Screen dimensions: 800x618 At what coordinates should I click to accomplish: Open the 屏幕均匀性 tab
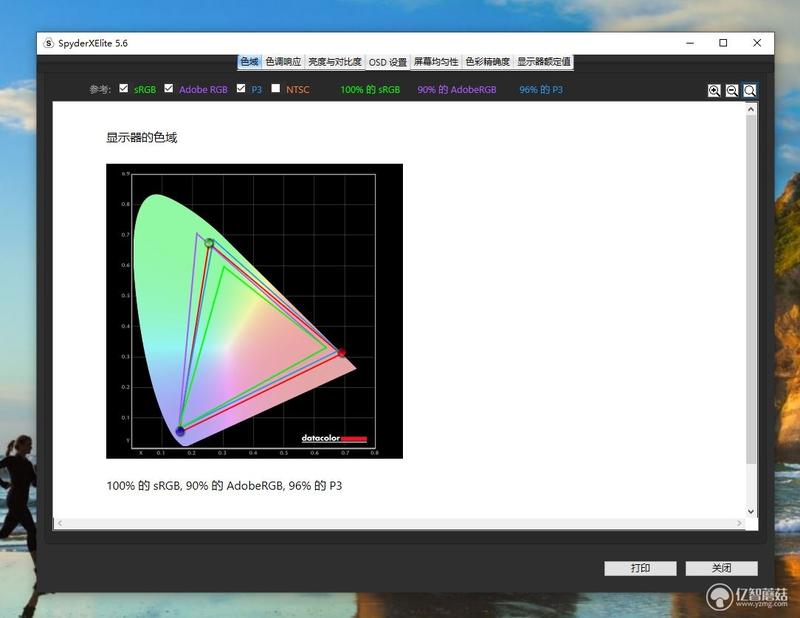436,62
